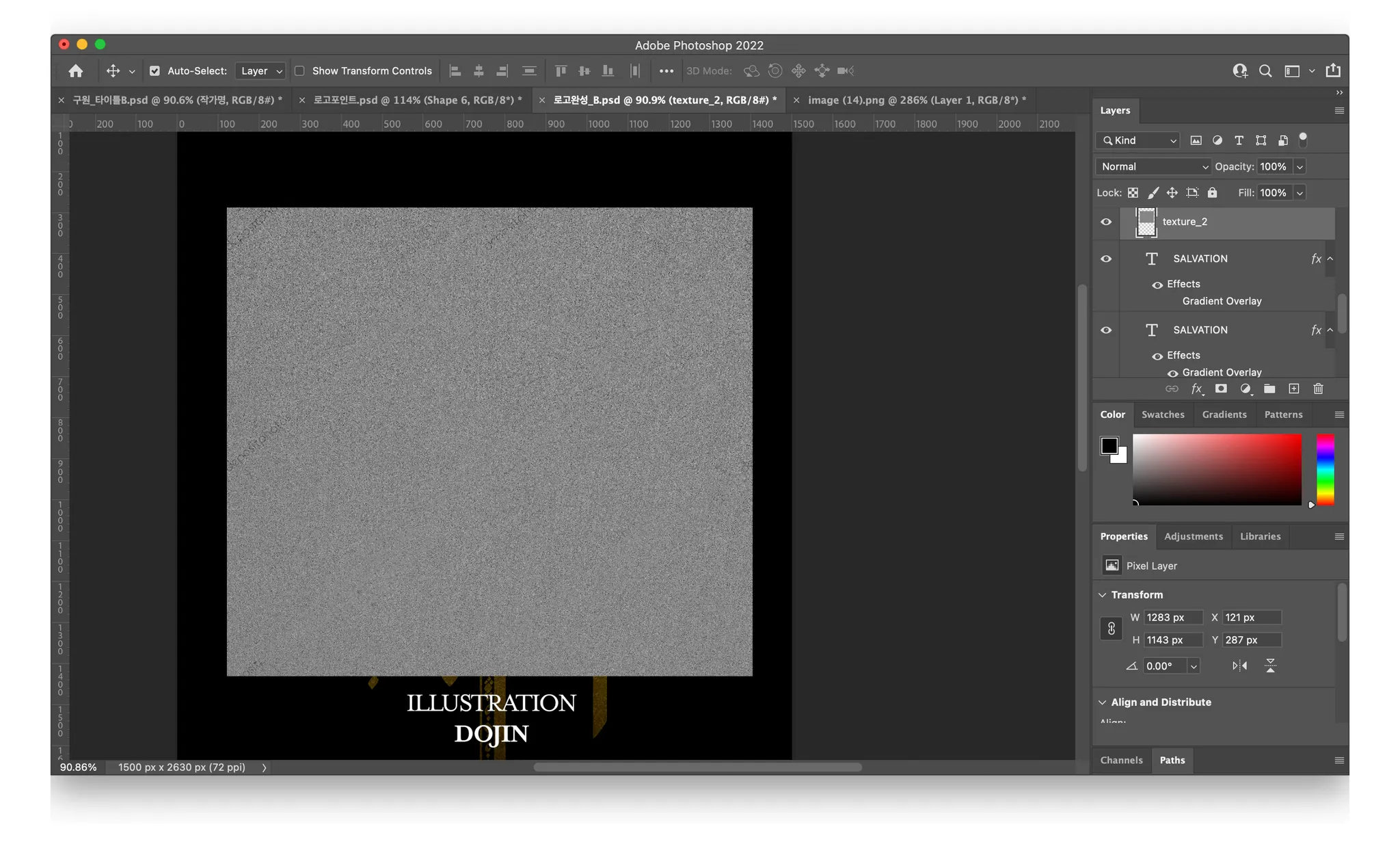Create a new layer with plus icon
1400x842 pixels.
click(1293, 389)
